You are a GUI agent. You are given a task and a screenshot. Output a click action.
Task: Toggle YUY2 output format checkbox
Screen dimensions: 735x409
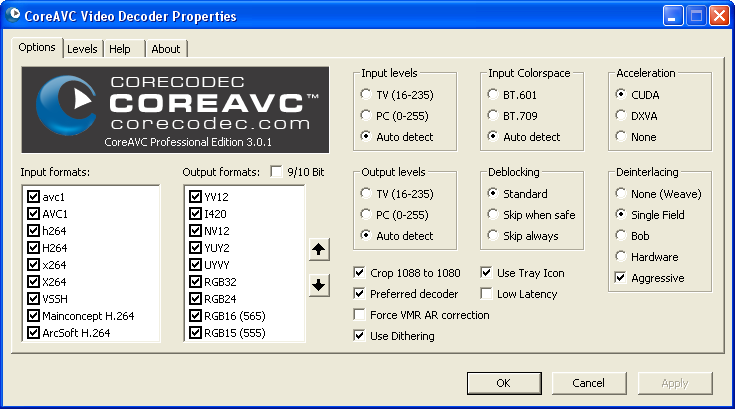tap(195, 248)
